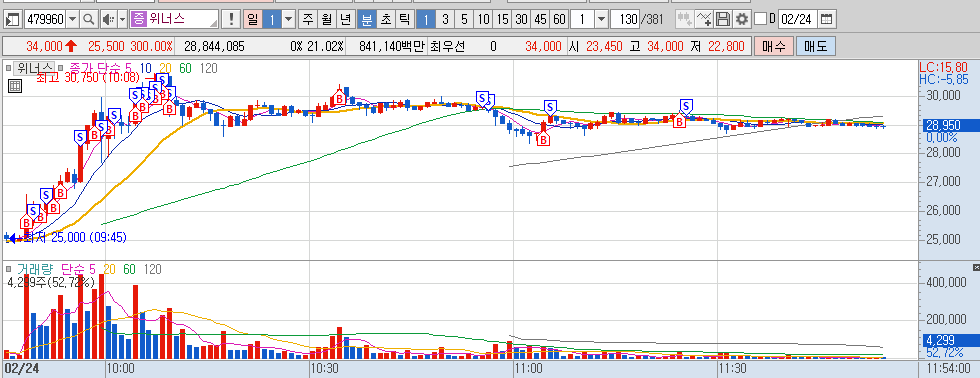Expand the daily period dropdown arrow after 1

(288, 19)
